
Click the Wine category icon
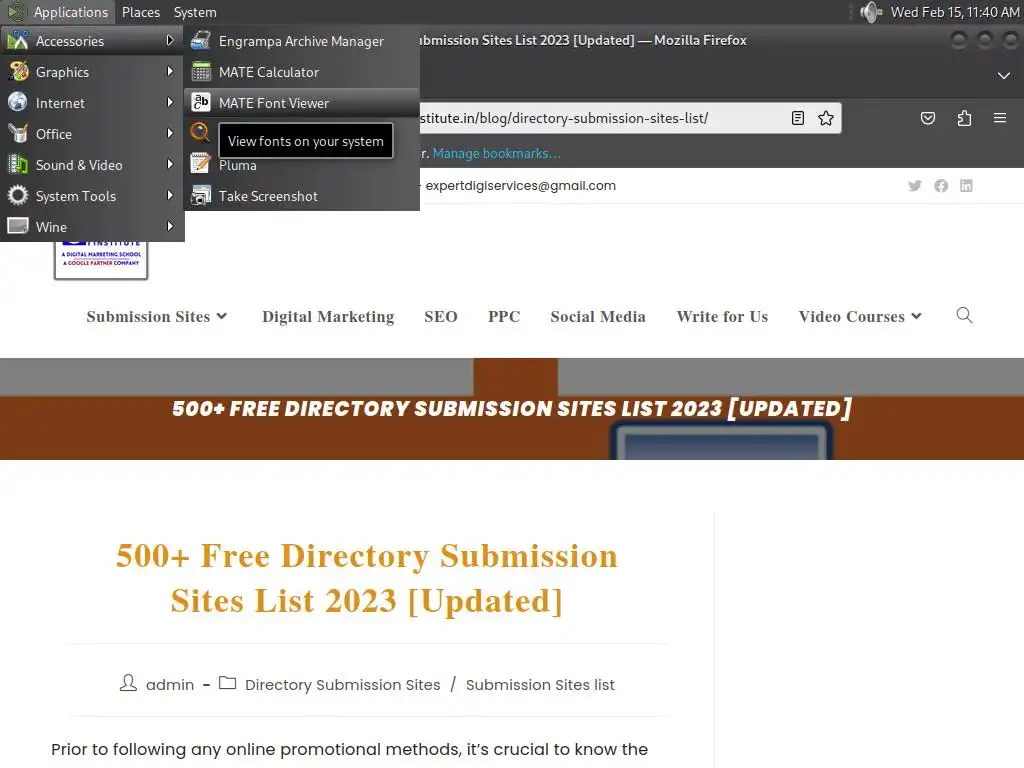coord(18,226)
